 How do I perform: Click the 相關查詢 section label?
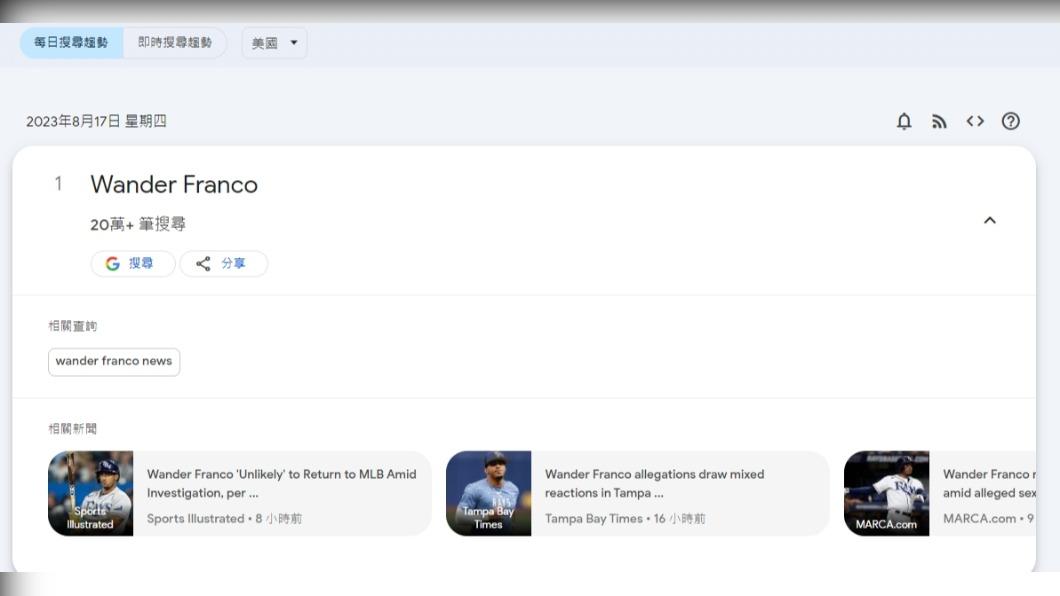[x=72, y=326]
